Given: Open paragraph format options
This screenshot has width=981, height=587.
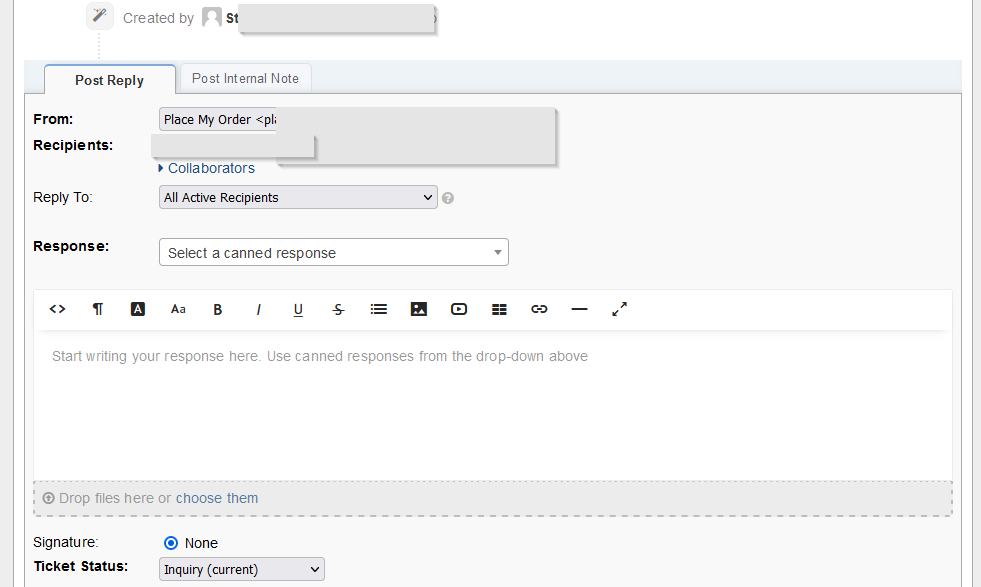Looking at the screenshot, I should click(x=98, y=310).
